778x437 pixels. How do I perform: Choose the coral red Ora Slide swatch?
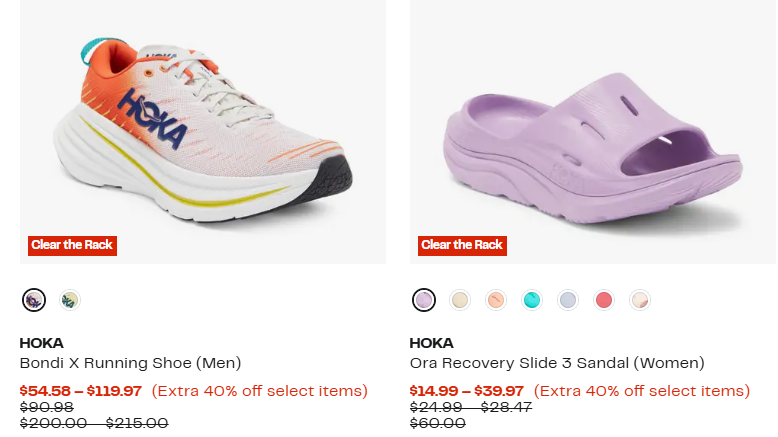click(604, 300)
